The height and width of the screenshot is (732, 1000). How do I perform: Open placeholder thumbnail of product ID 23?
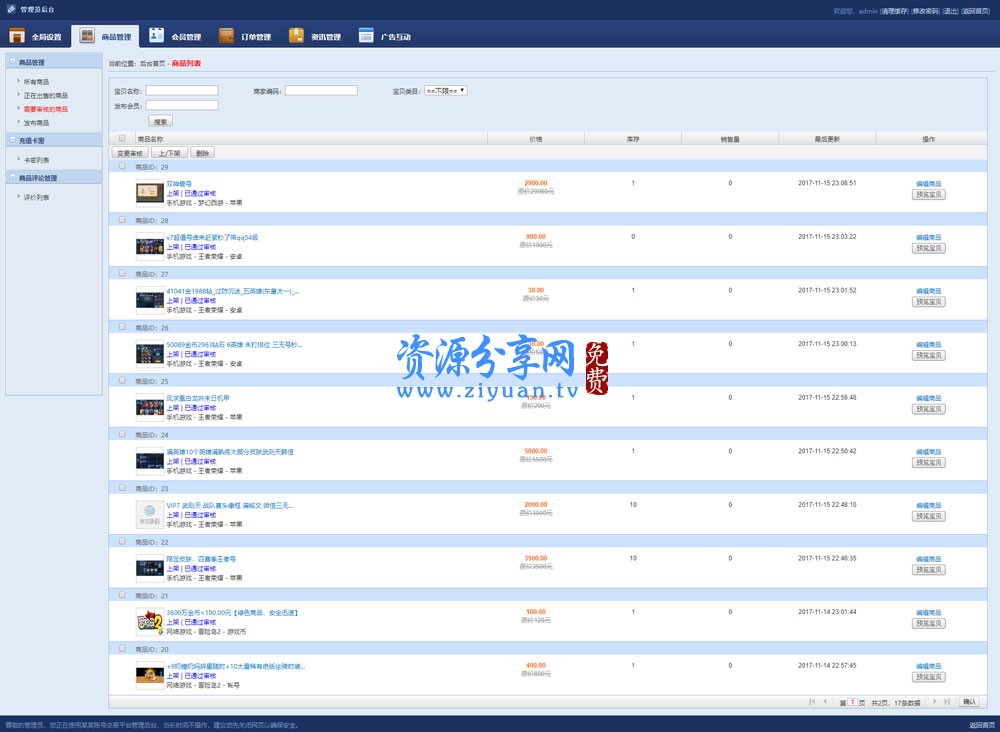pos(150,515)
